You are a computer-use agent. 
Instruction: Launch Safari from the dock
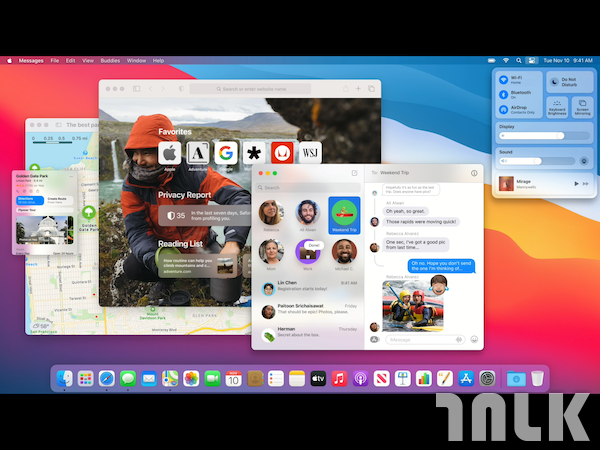(106, 378)
